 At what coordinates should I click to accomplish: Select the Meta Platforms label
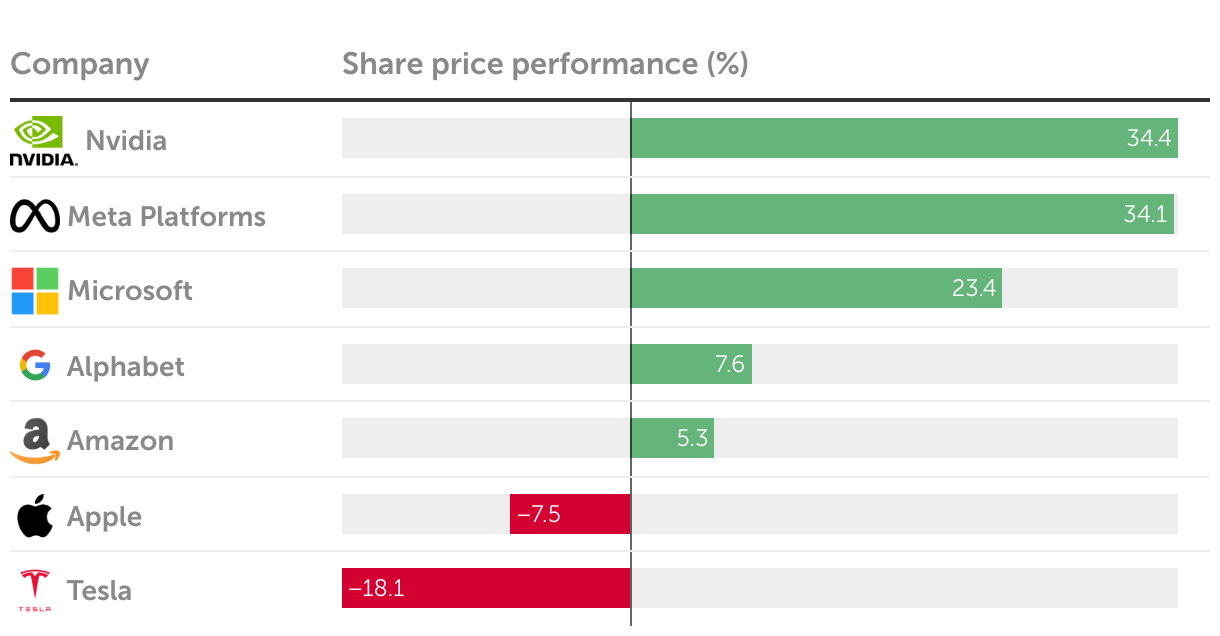click(x=166, y=216)
